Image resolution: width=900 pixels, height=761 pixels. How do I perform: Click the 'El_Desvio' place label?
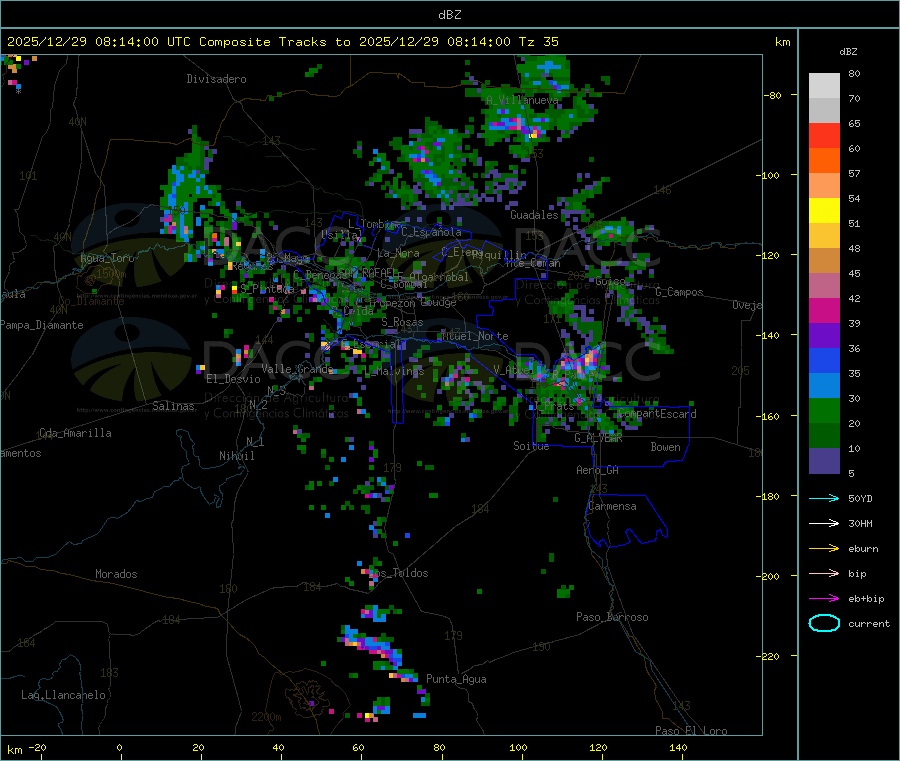click(x=233, y=379)
